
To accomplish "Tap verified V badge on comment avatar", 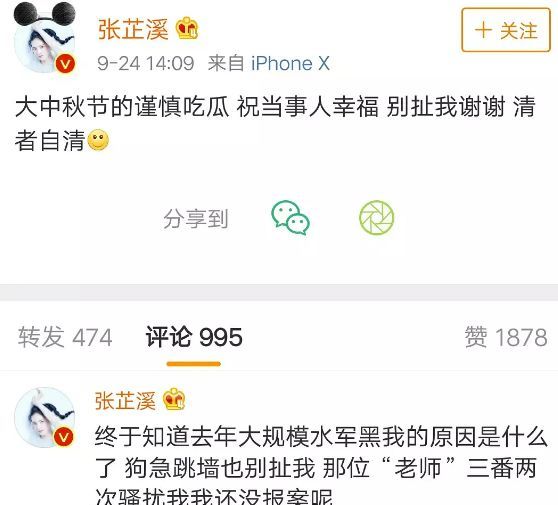I will 64,436.
